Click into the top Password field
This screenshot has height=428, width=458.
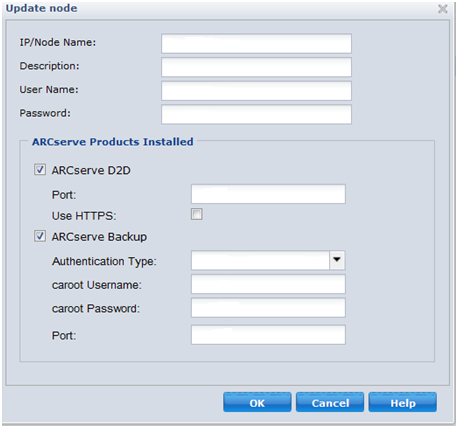(x=256, y=114)
